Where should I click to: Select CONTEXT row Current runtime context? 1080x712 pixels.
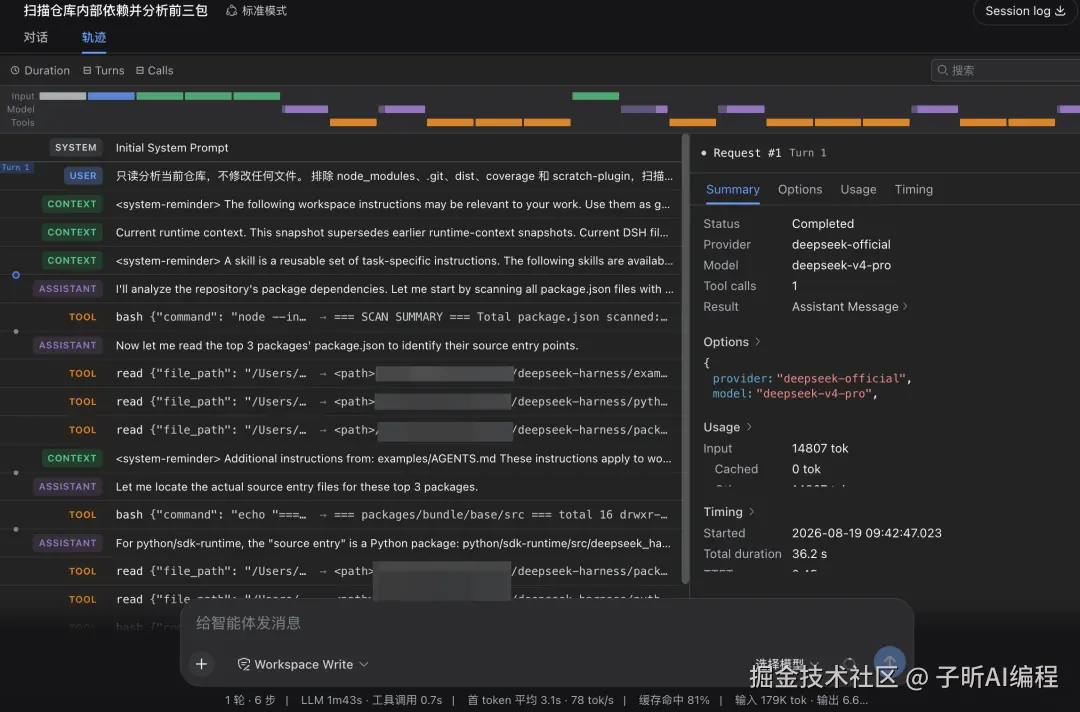tap(341, 232)
